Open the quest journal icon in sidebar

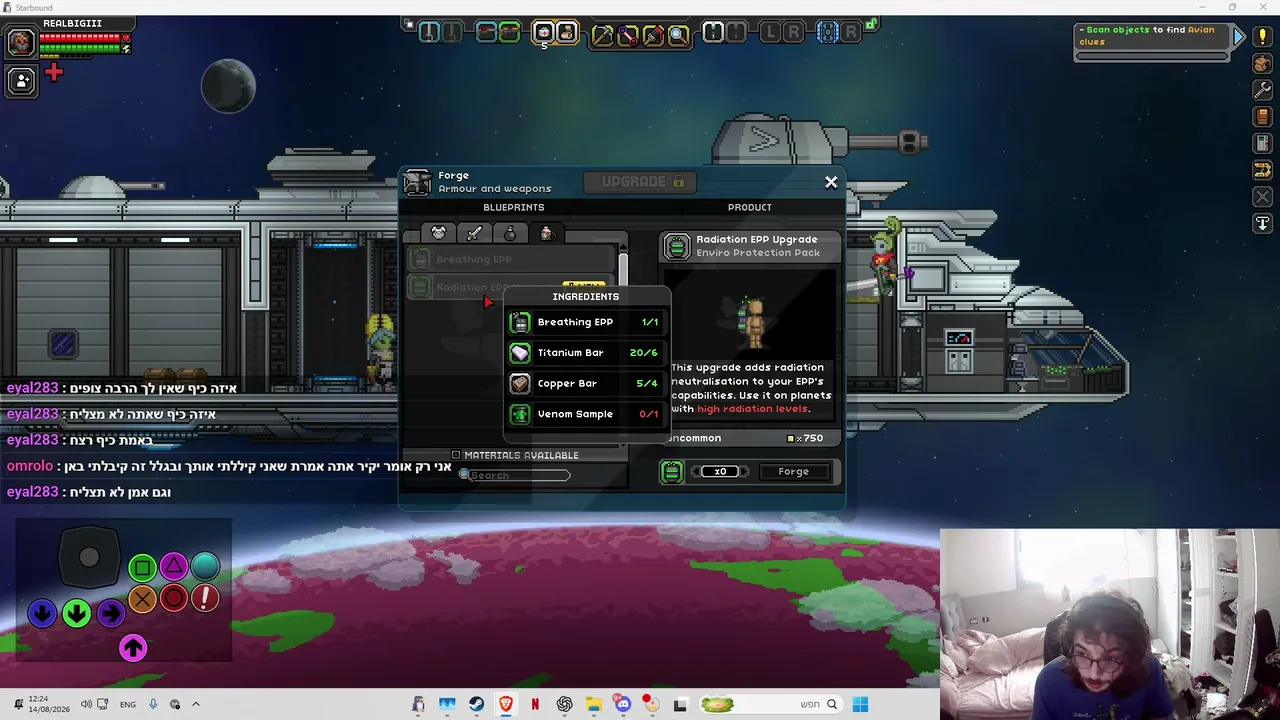tap(1263, 144)
